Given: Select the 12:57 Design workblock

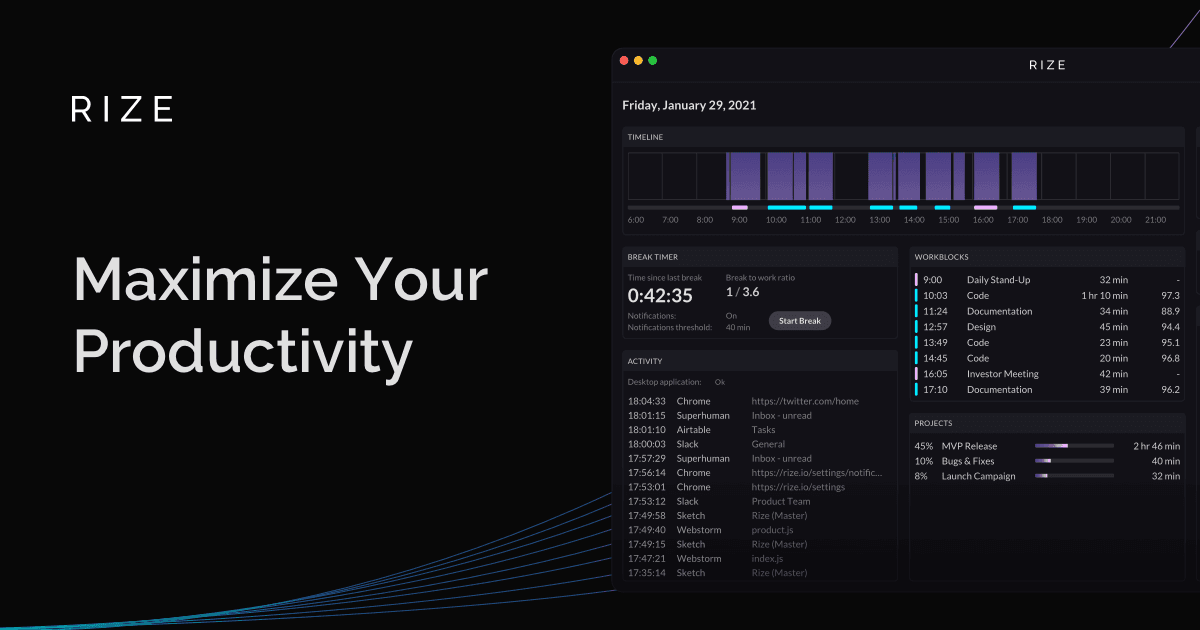Looking at the screenshot, I should coord(980,327).
